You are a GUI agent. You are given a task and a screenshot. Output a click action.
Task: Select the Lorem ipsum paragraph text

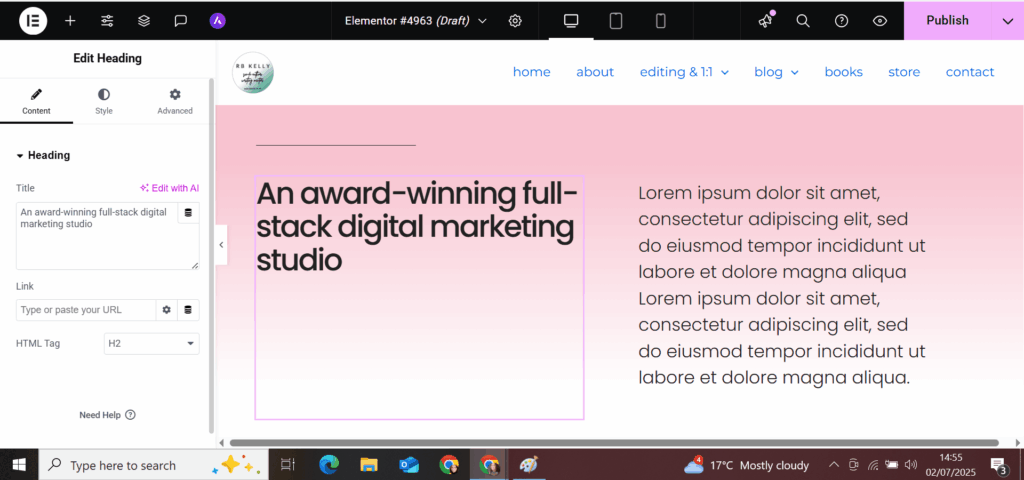tap(782, 285)
